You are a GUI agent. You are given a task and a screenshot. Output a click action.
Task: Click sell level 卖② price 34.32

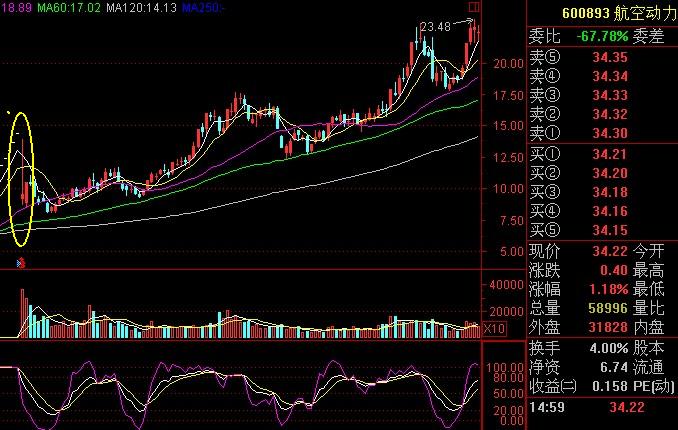(610, 114)
